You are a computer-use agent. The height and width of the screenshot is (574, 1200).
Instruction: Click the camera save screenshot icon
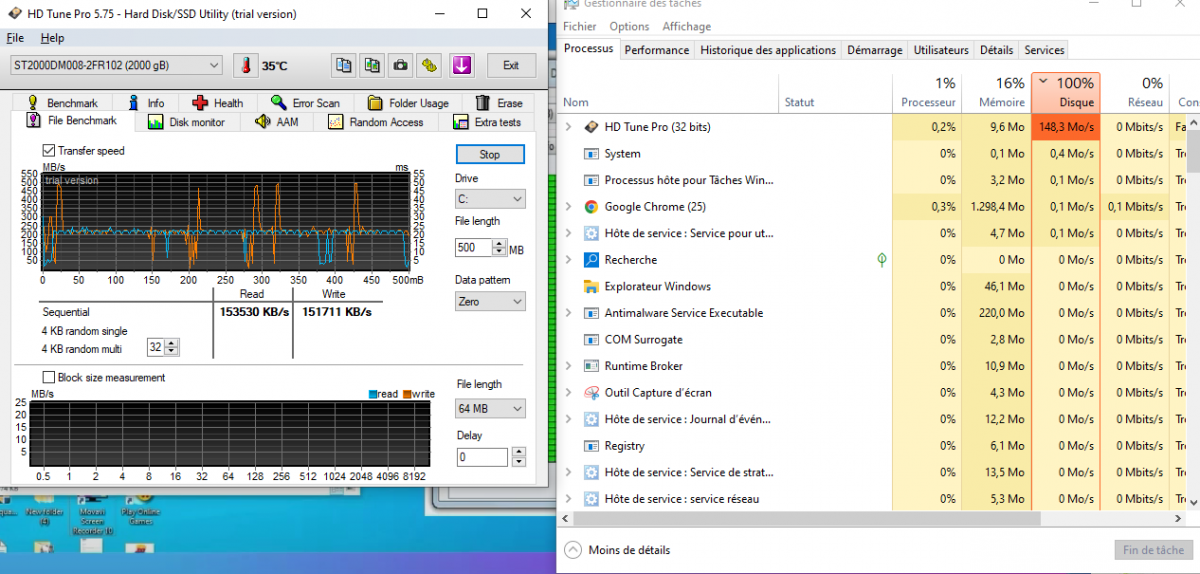pyautogui.click(x=400, y=66)
